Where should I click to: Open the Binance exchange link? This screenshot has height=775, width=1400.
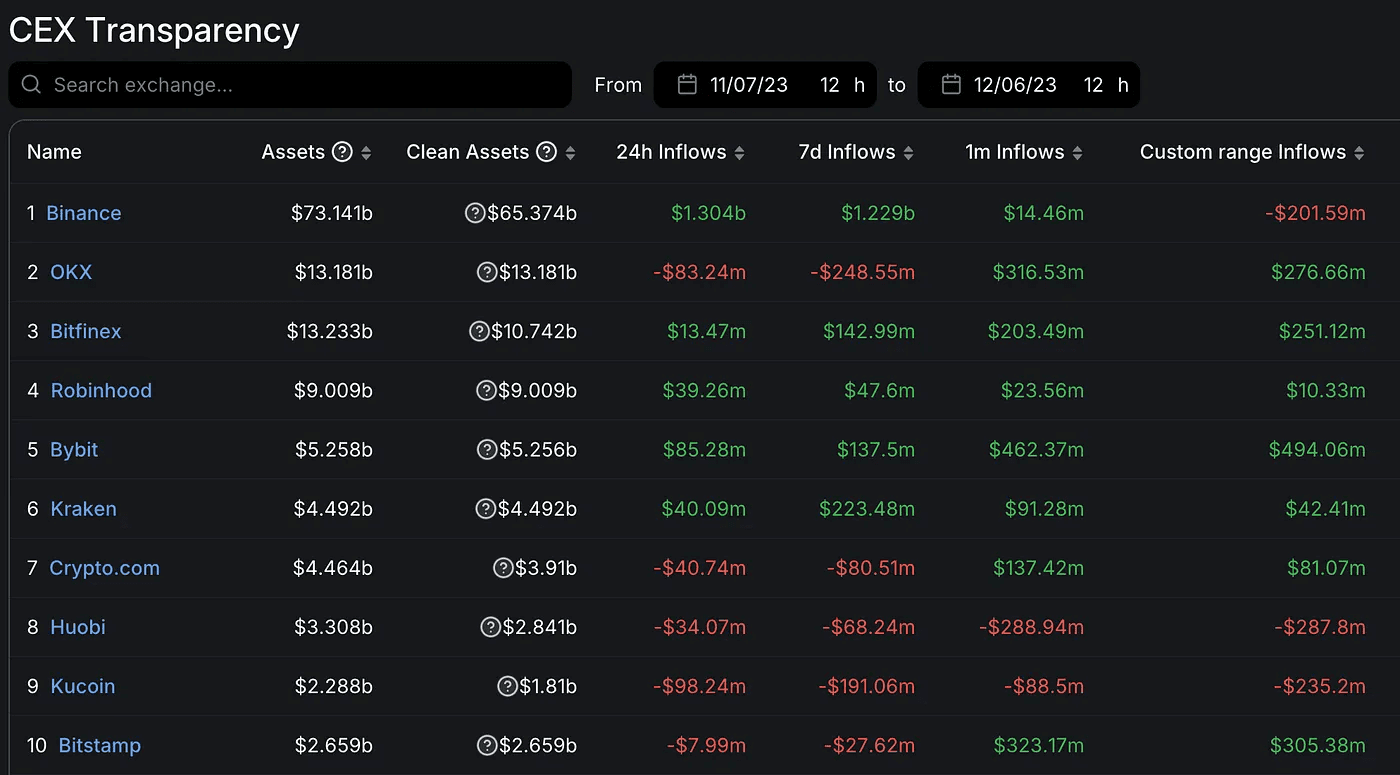tap(84, 213)
